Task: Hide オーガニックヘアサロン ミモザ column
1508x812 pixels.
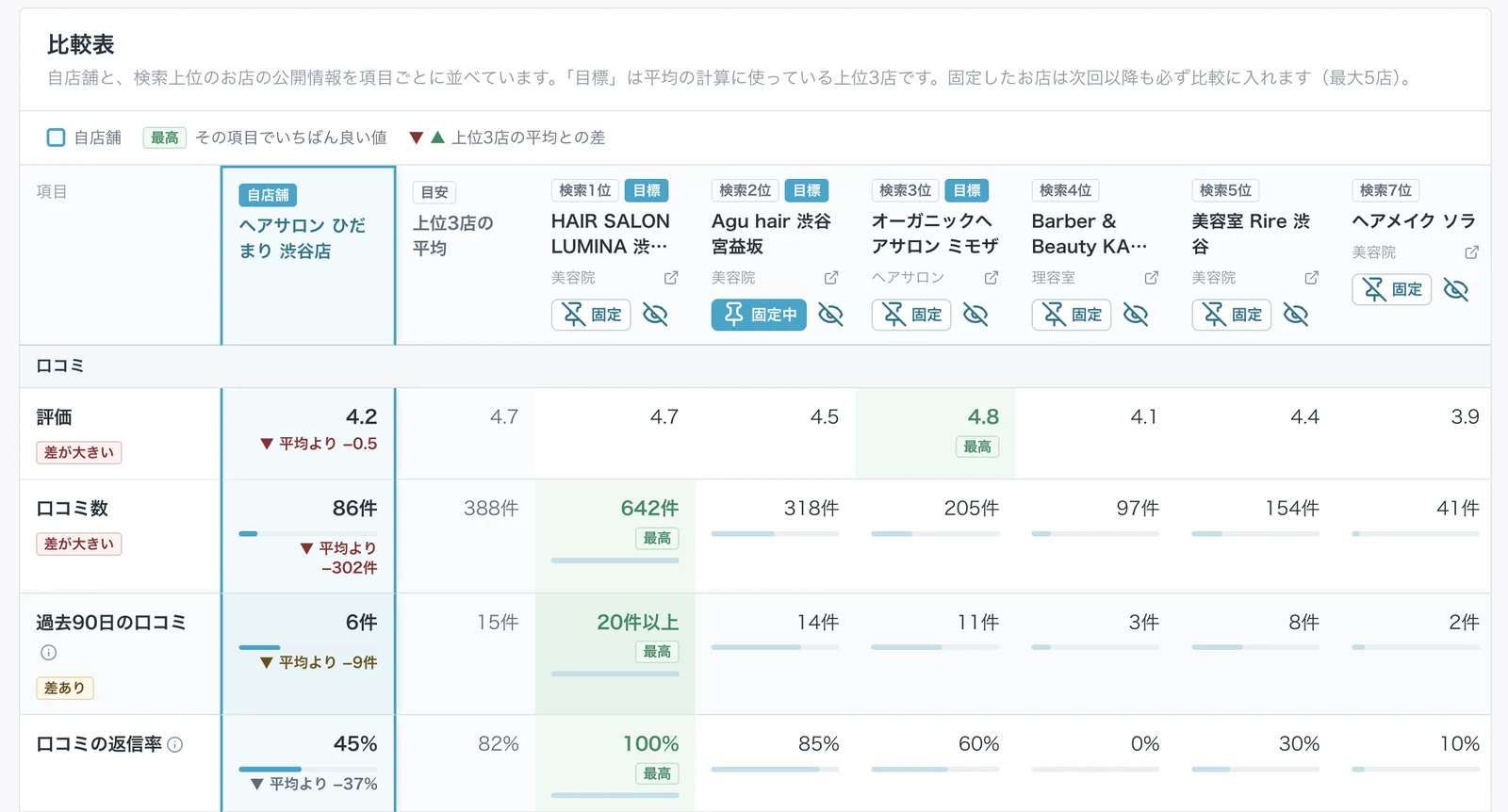Action: (975, 315)
